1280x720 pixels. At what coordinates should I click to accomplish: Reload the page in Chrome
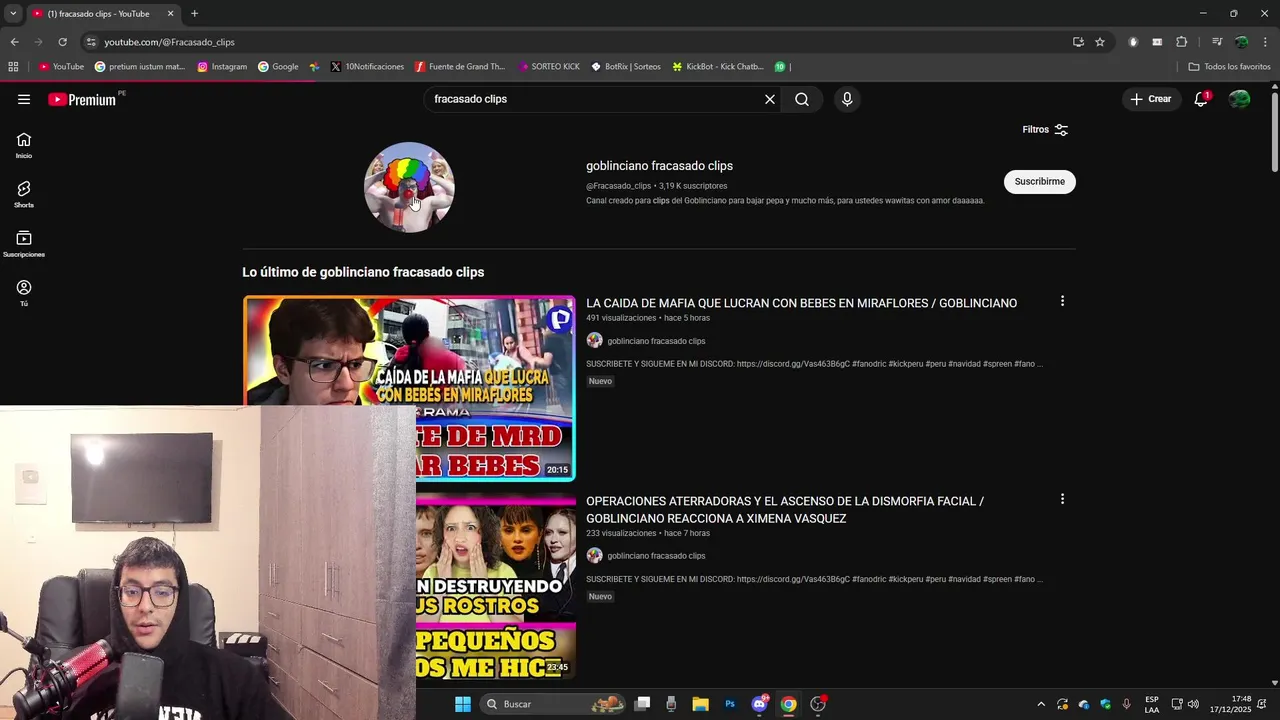pyautogui.click(x=62, y=42)
